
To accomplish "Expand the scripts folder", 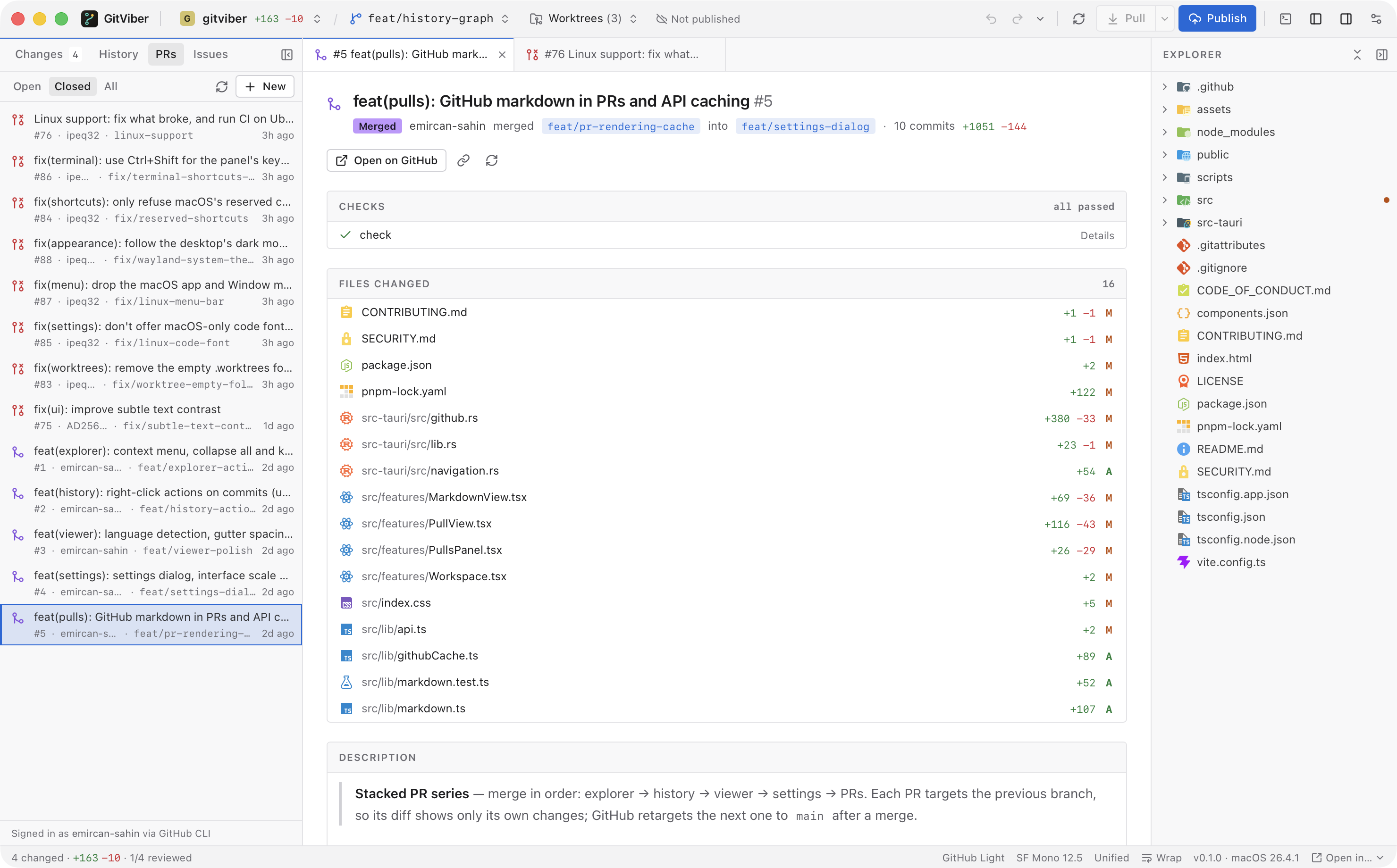I will point(1164,177).
